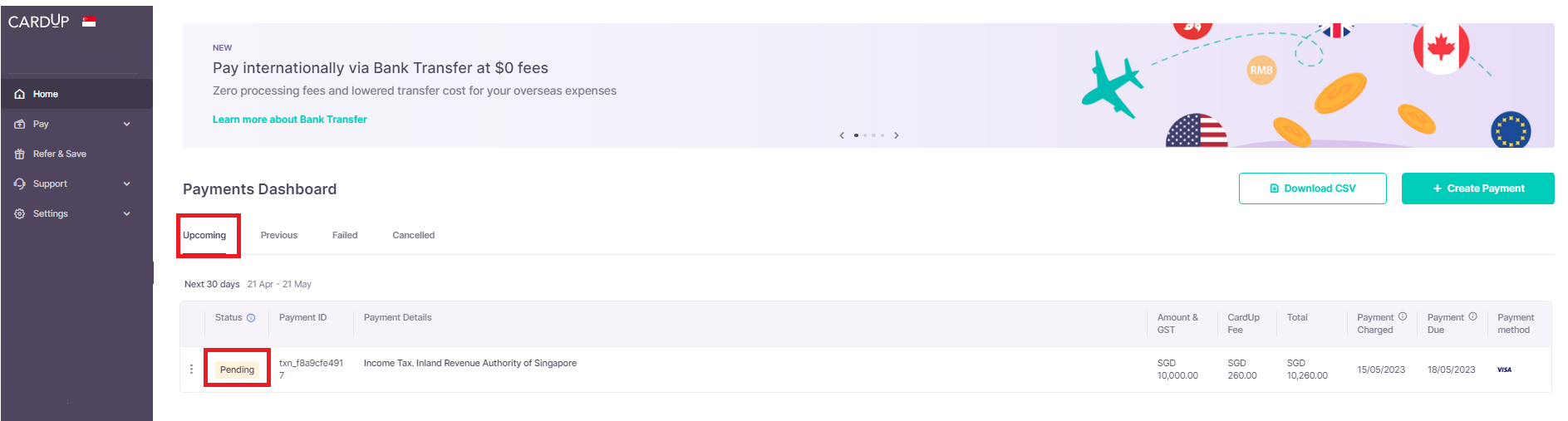
Task: Click the Status column info icon
Action: tap(251, 318)
